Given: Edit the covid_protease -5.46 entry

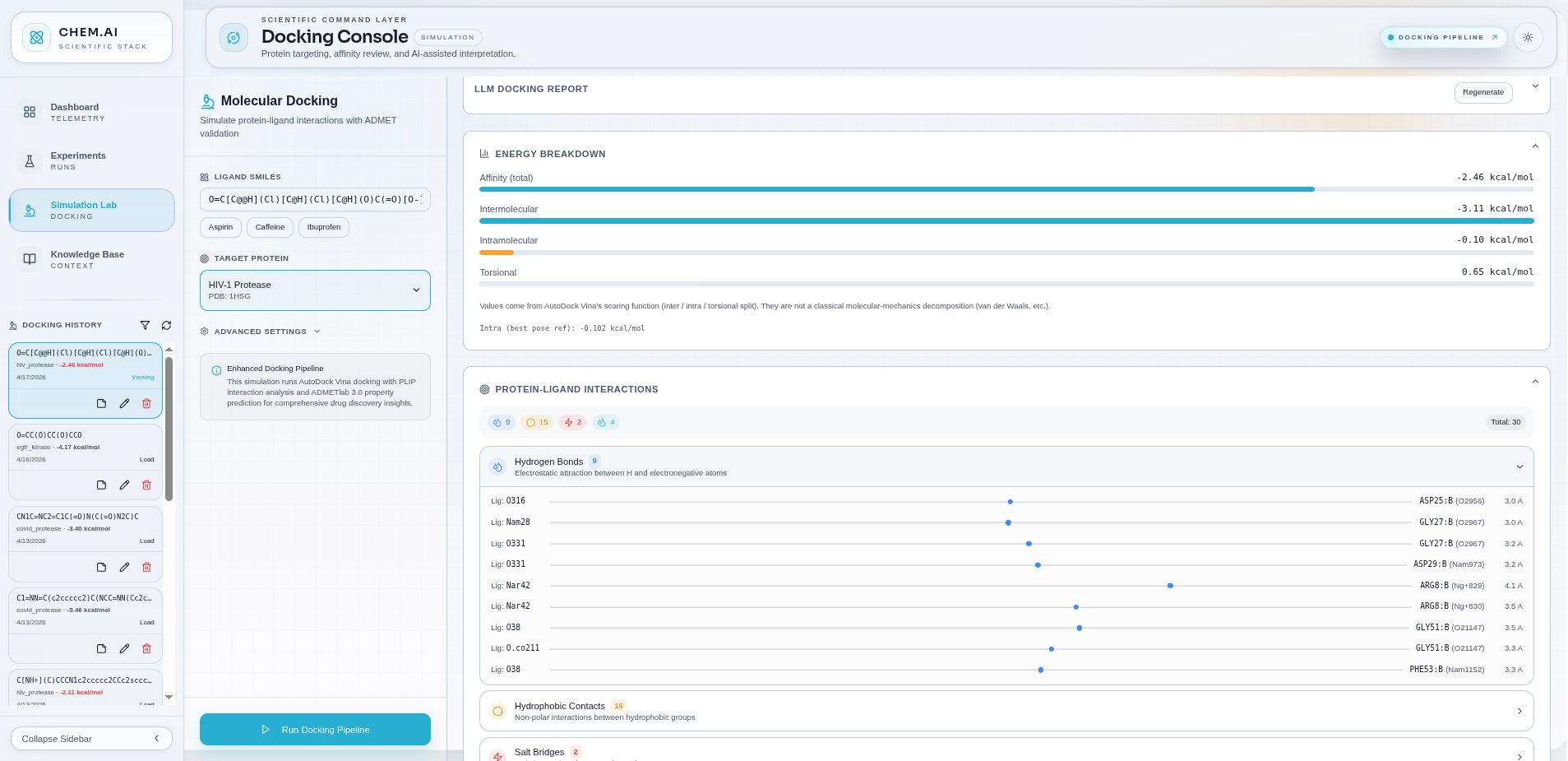Looking at the screenshot, I should 124,648.
